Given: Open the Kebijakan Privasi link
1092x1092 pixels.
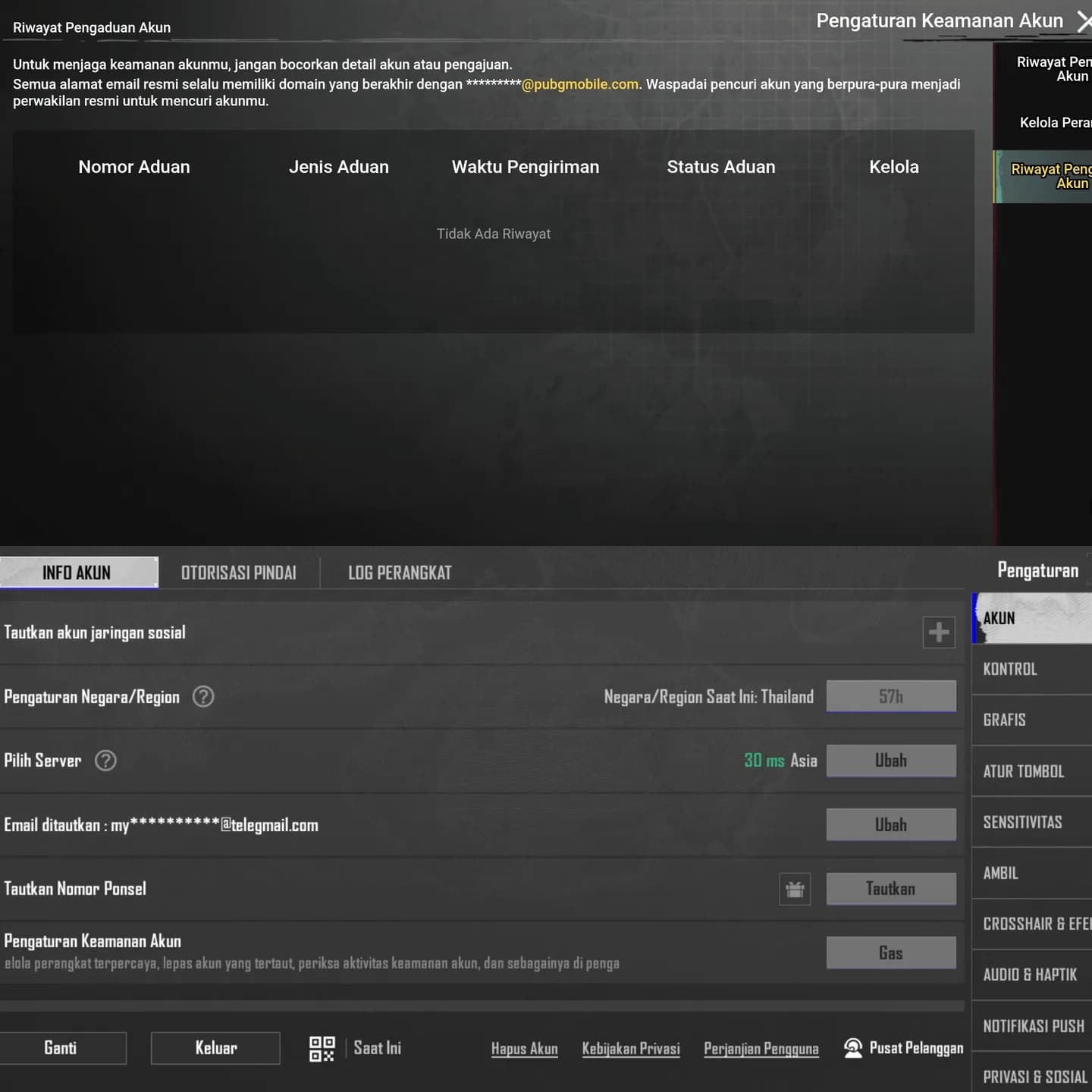Looking at the screenshot, I should pos(631,1049).
